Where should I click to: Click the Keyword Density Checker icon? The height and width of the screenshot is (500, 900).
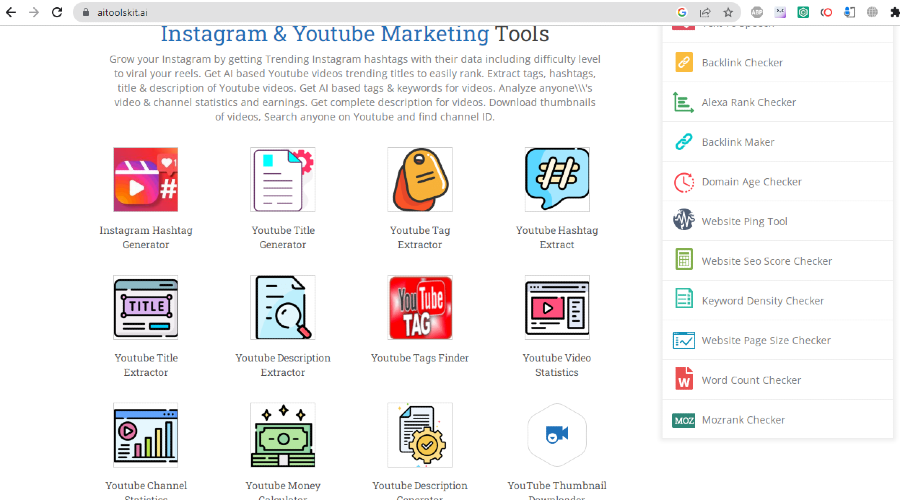click(684, 299)
